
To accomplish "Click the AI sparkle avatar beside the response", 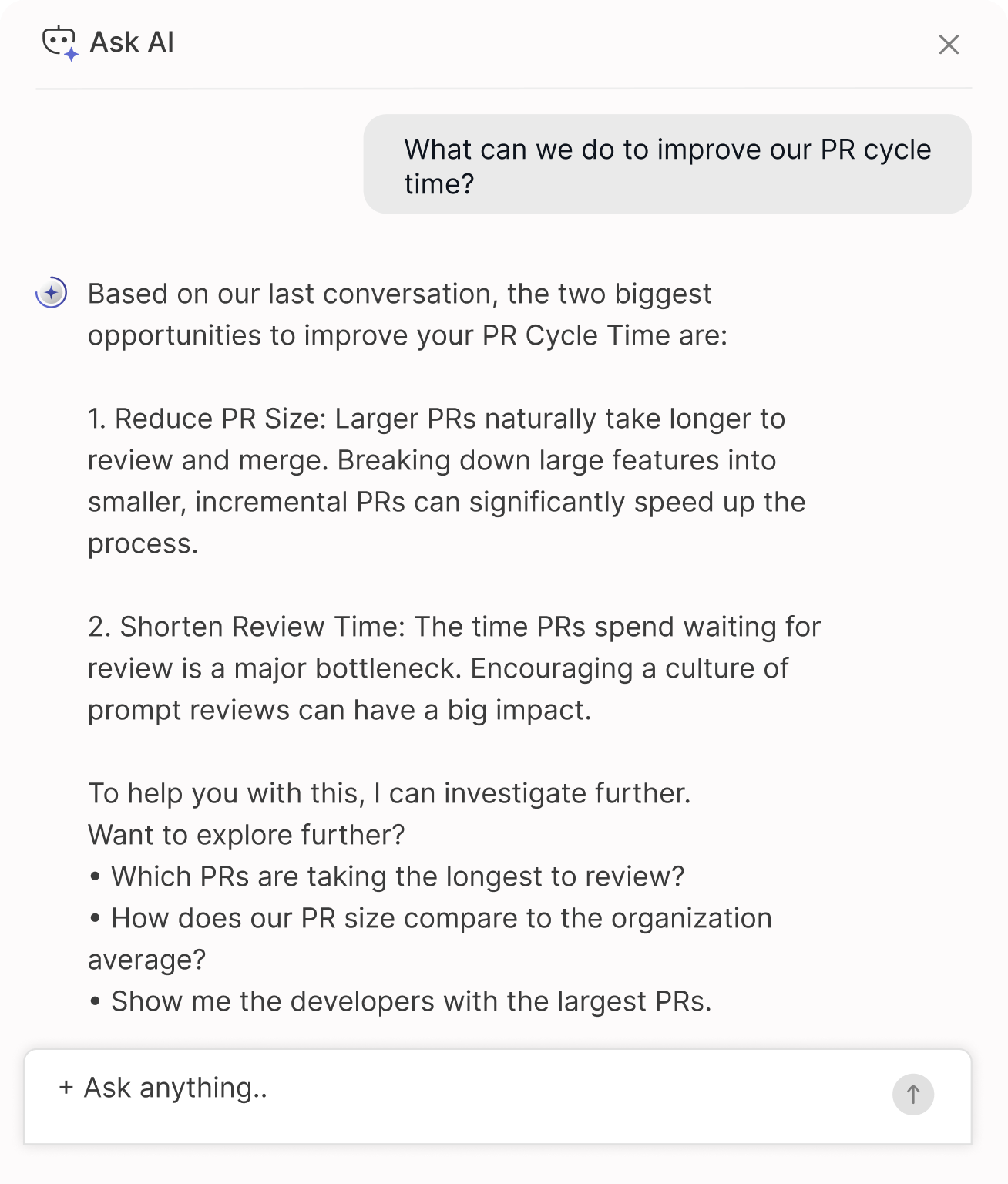I will [52, 293].
